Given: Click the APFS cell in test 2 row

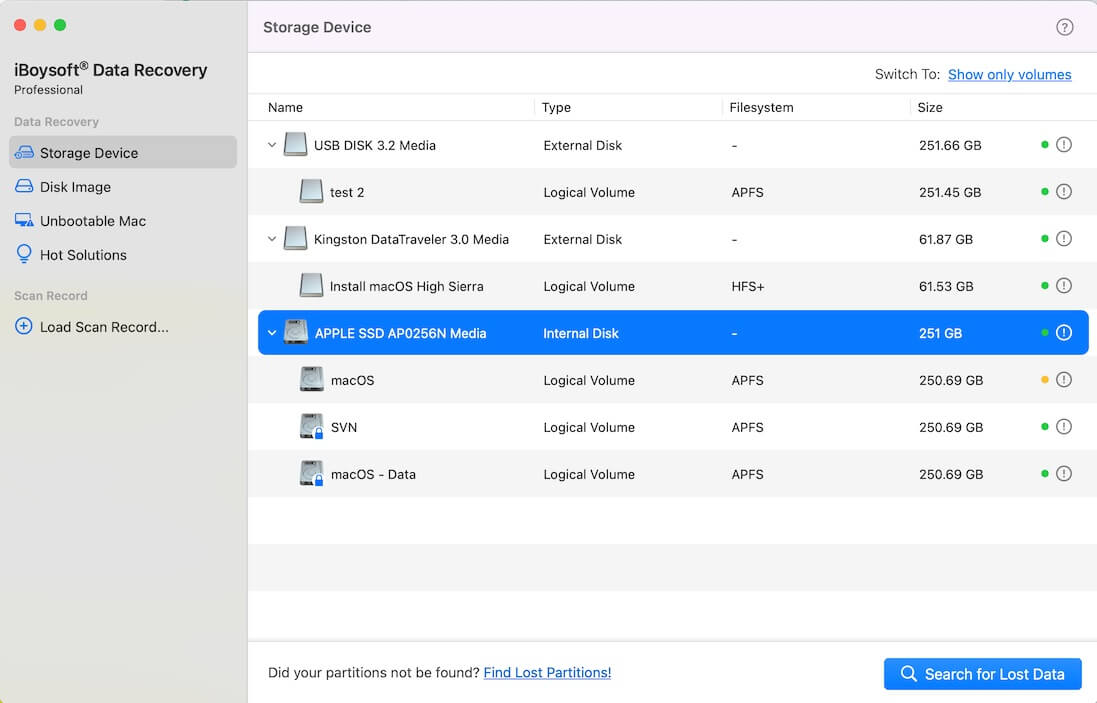Looking at the screenshot, I should click(x=747, y=192).
